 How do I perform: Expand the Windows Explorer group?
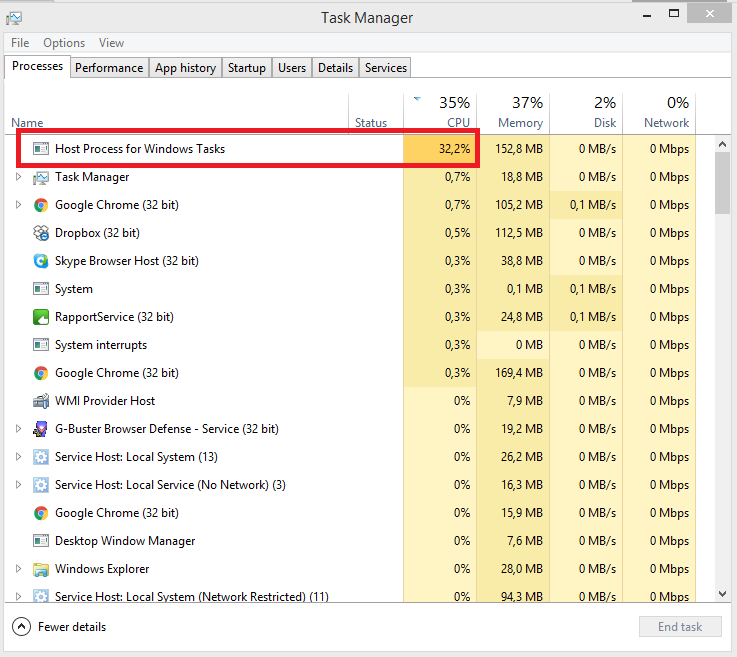click(18, 569)
